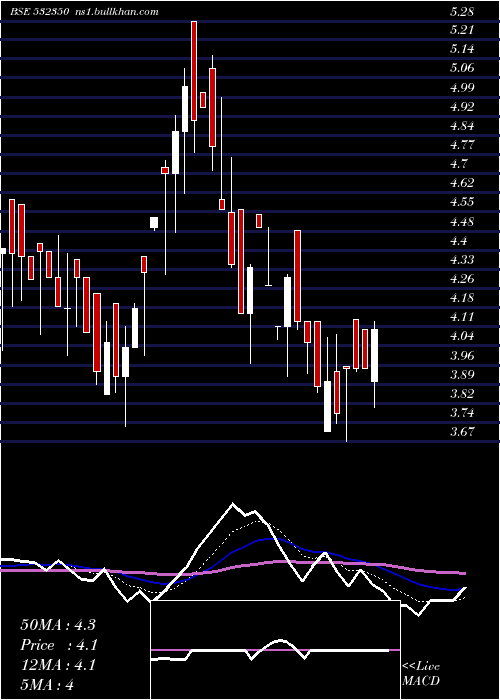Select the 4.26 price axis label
The image size is (500, 700).
point(462,279)
